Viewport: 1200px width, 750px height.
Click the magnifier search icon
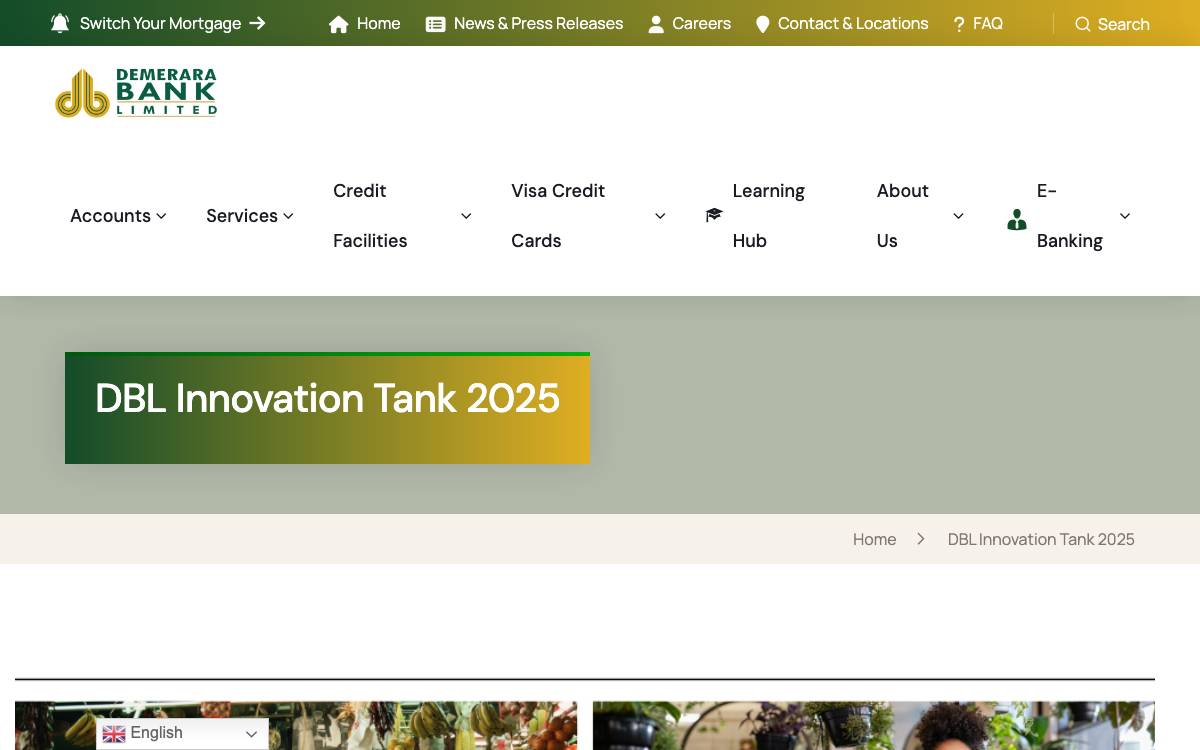1083,24
